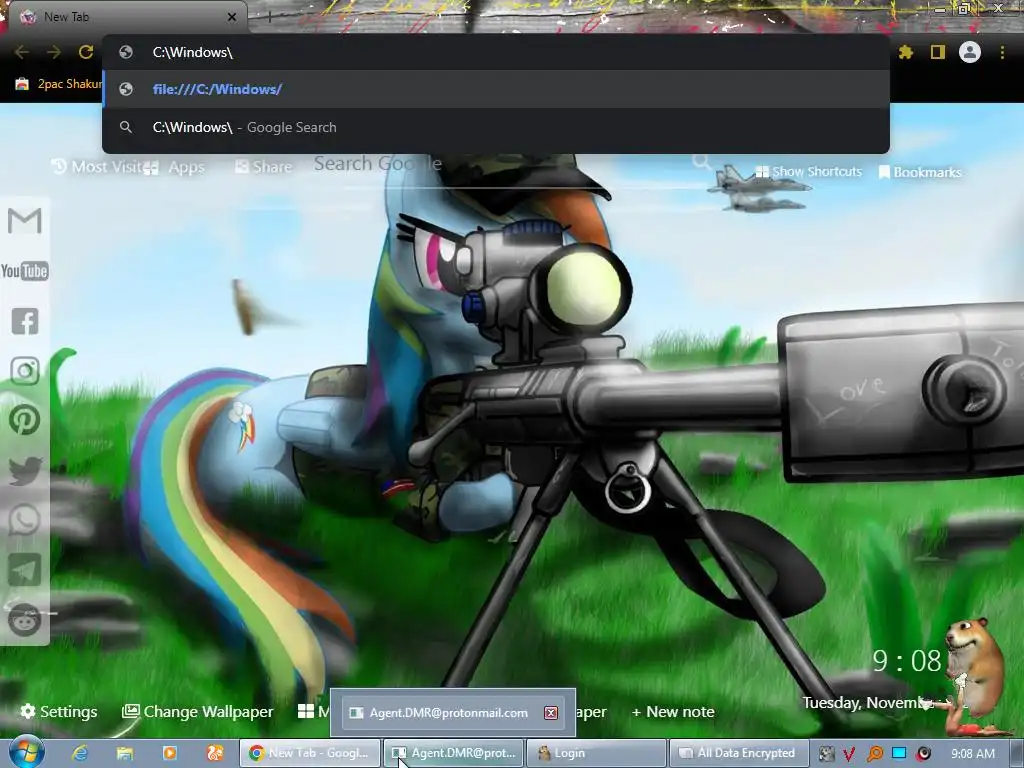Choose the file:///C:/Windows/ suggestion
This screenshot has height=768, width=1024.
pyautogui.click(x=496, y=89)
